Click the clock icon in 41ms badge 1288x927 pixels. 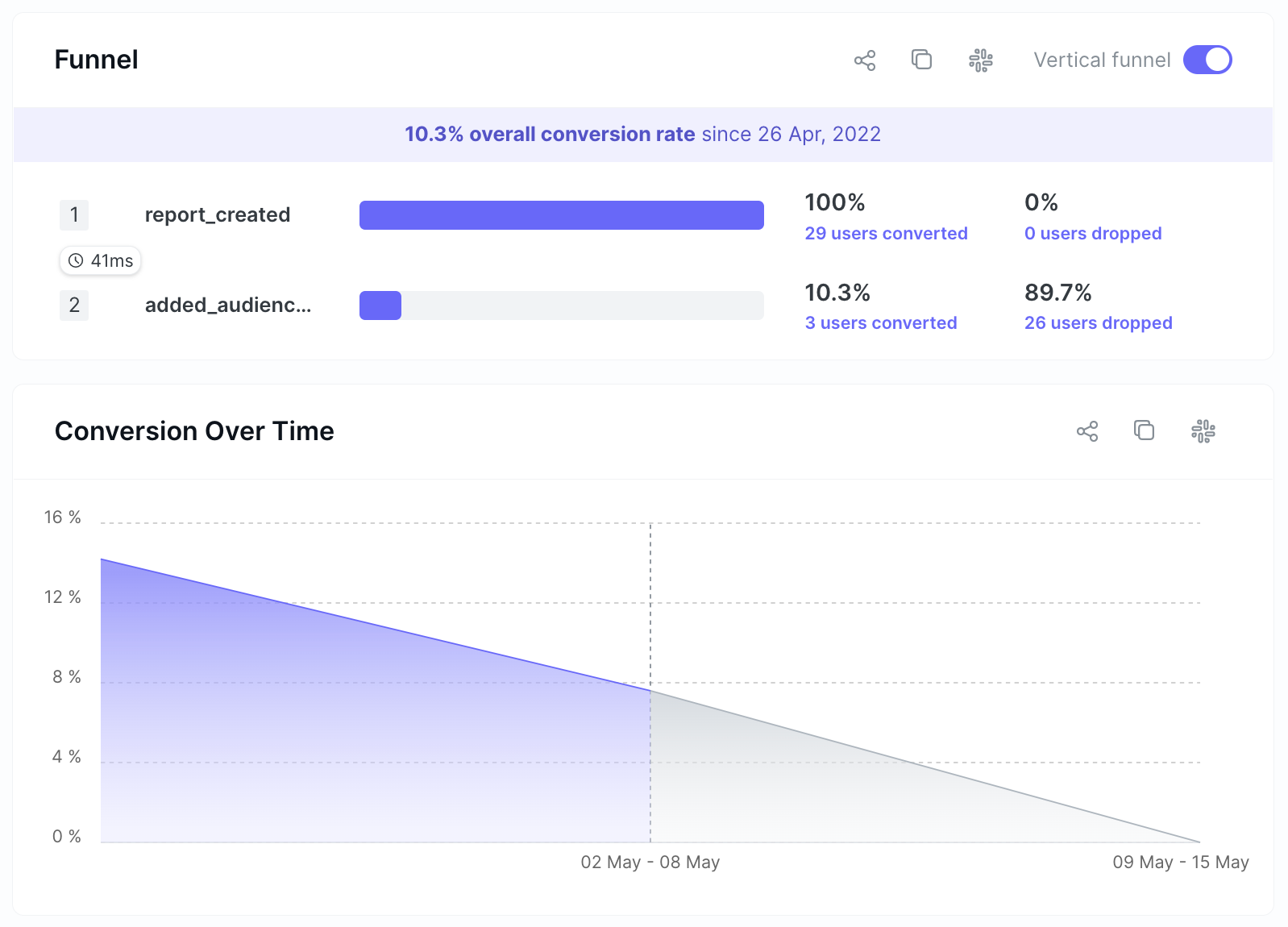(x=76, y=260)
